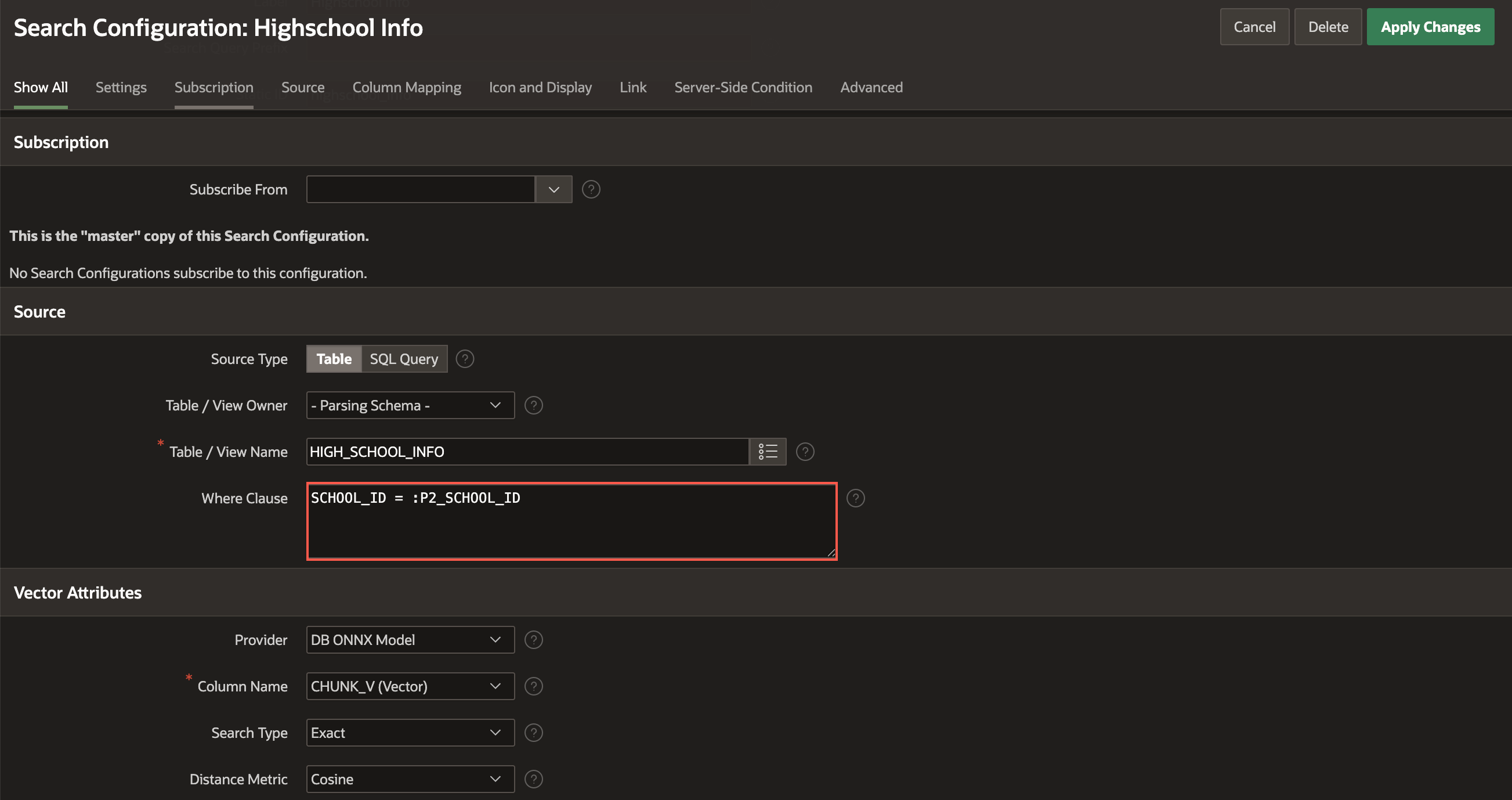The height and width of the screenshot is (800, 1512).
Task: Click the 'Source' section heading
Action: (39, 311)
